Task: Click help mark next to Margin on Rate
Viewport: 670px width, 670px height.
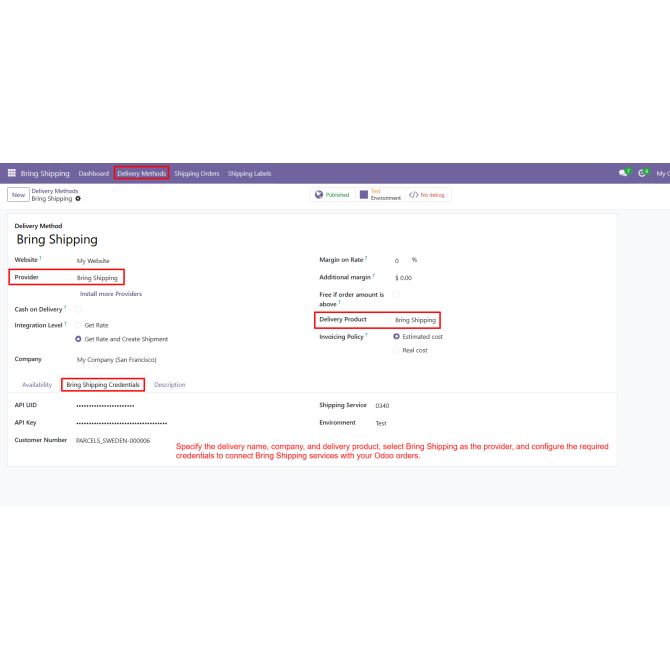Action: pyautogui.click(x=366, y=258)
